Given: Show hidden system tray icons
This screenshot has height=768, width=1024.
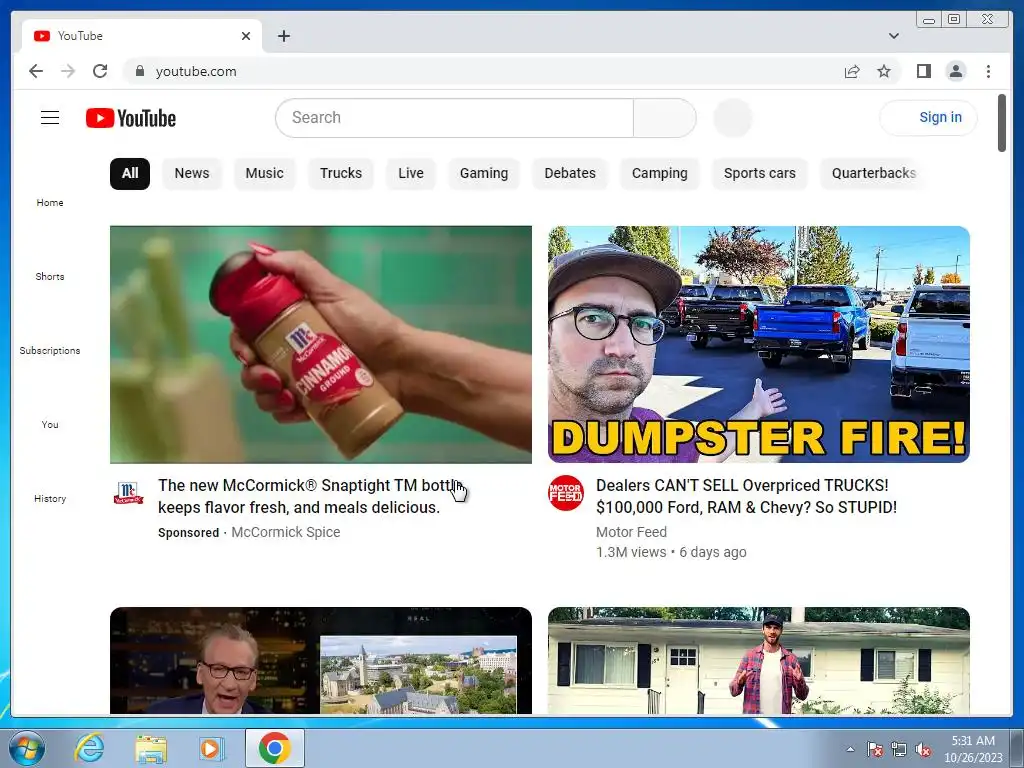Looking at the screenshot, I should [850, 749].
